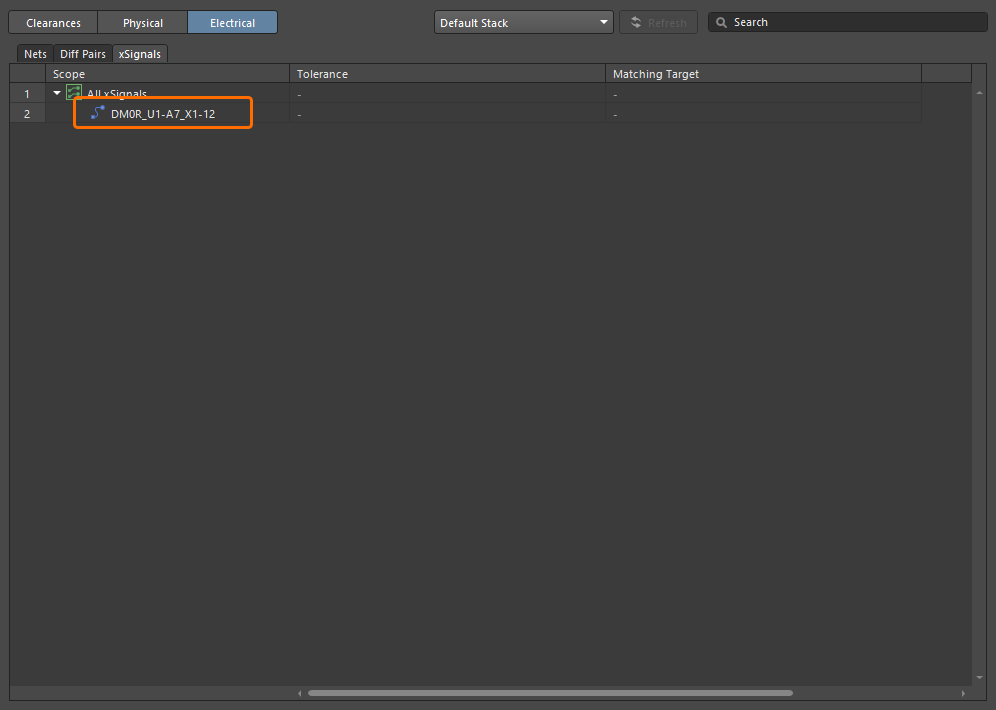Viewport: 996px width, 710px height.
Task: Select the xSignals tab
Action: [139, 54]
